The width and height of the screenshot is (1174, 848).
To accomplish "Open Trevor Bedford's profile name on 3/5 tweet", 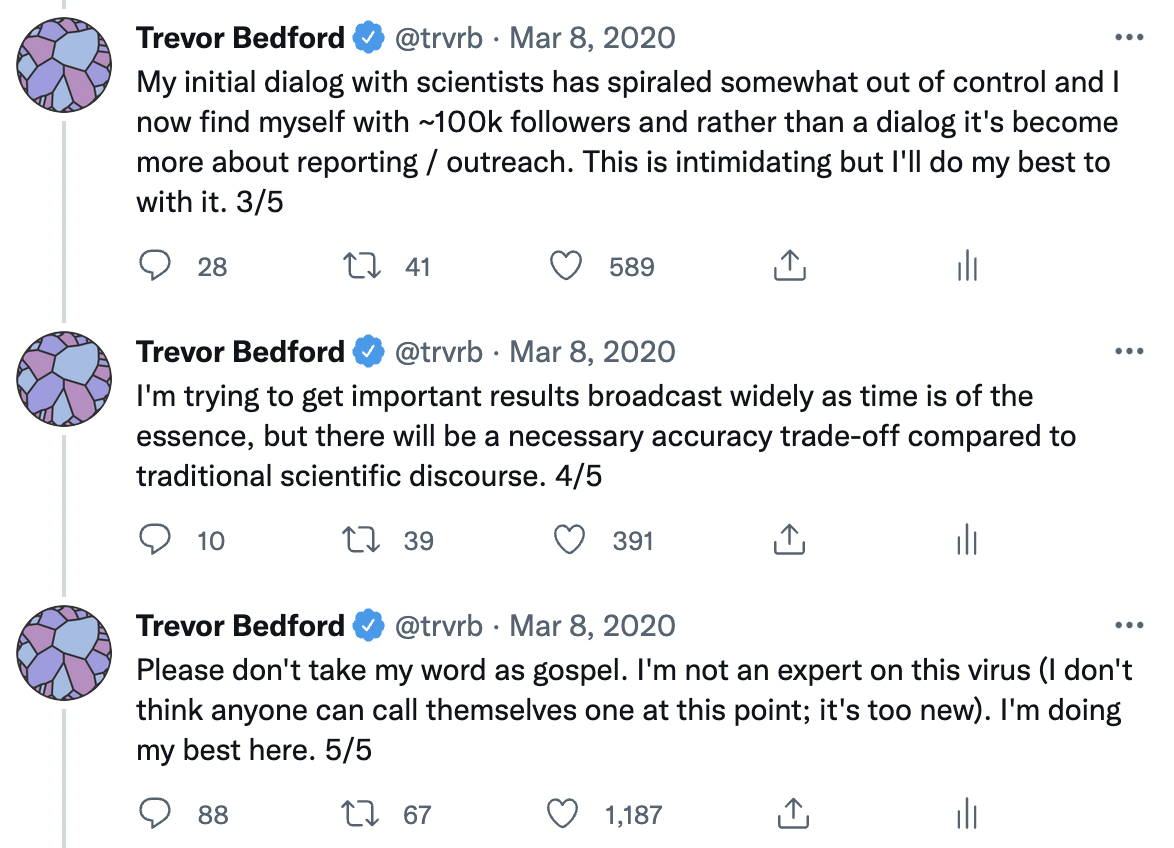I will pyautogui.click(x=240, y=38).
